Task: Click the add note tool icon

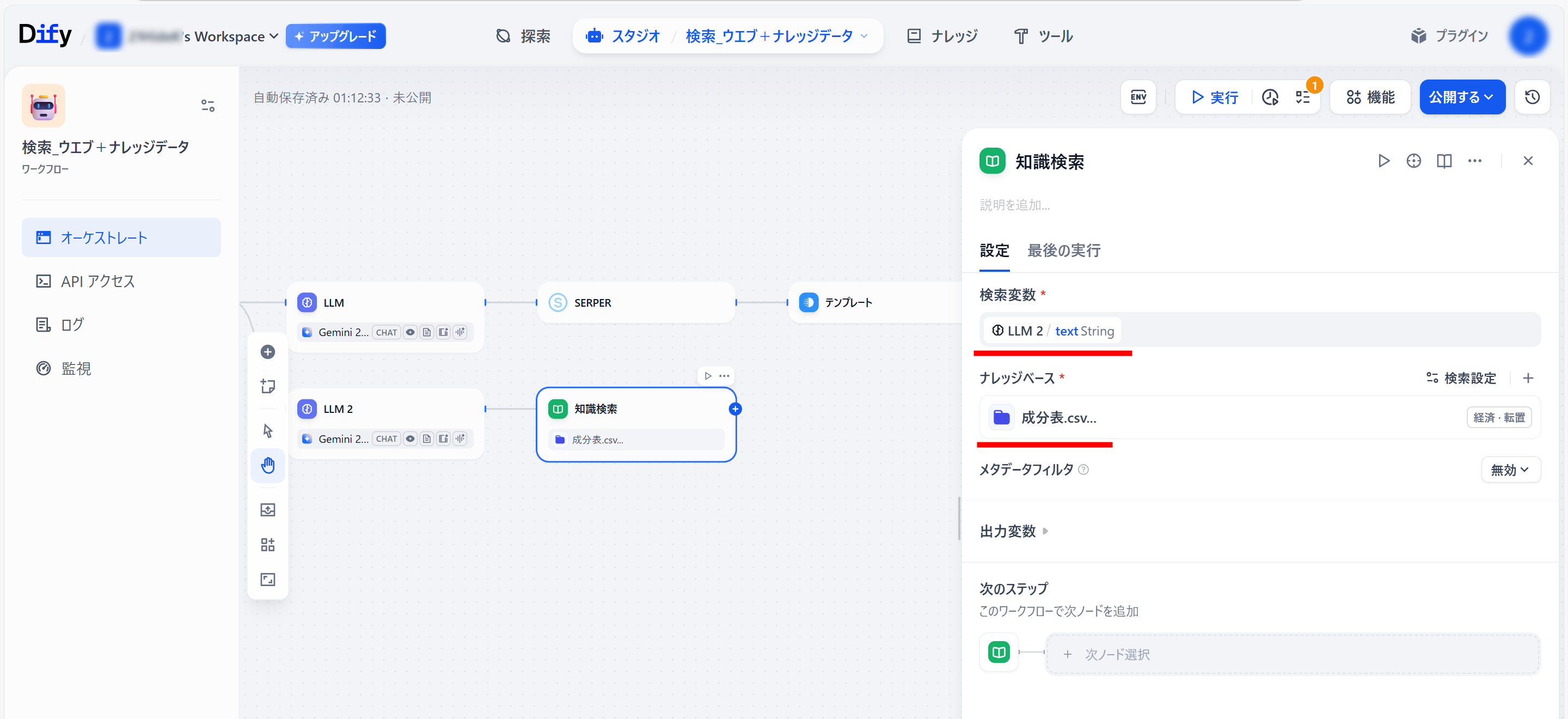Action: click(268, 386)
